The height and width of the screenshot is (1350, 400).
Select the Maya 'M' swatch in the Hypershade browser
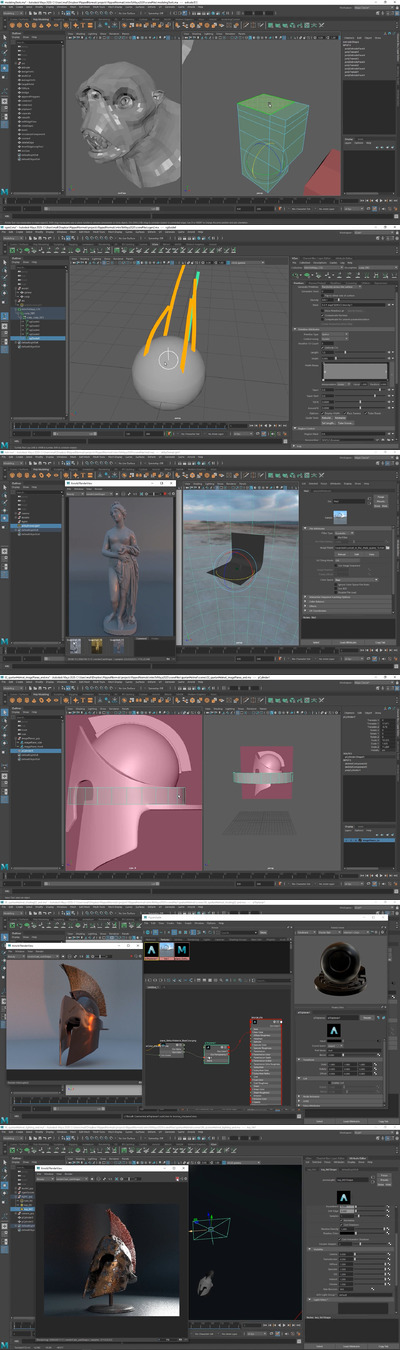coord(182,949)
